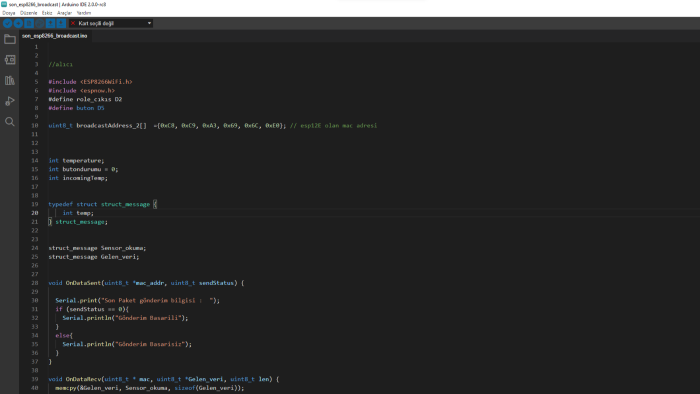Select the son_esp8266_broadcast.ino tab
The height and width of the screenshot is (394, 700).
click(55, 36)
